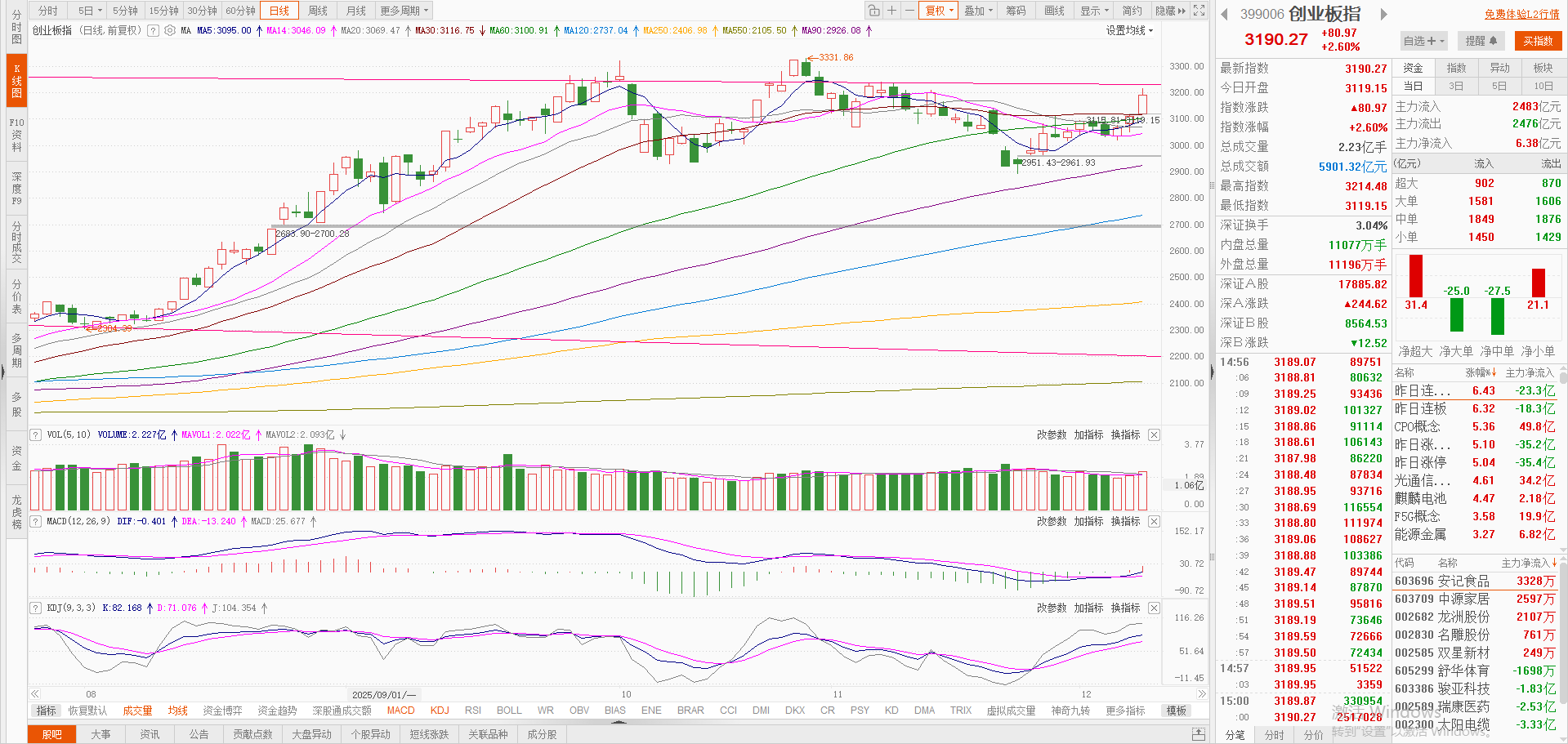The image size is (1568, 744).
Task: Open moving average settings gear icon
Action: click(x=170, y=30)
